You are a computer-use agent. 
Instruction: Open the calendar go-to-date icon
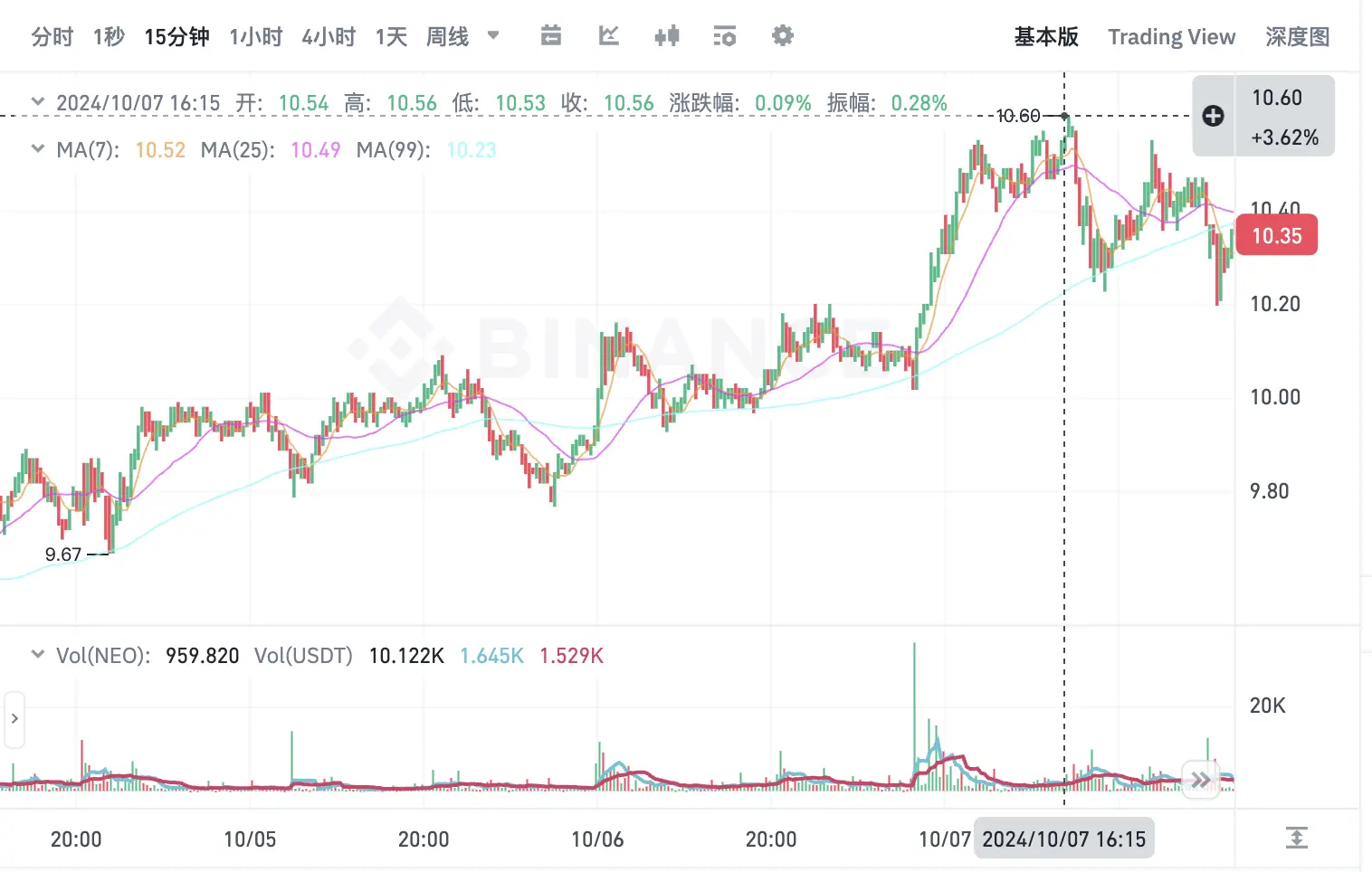[550, 36]
